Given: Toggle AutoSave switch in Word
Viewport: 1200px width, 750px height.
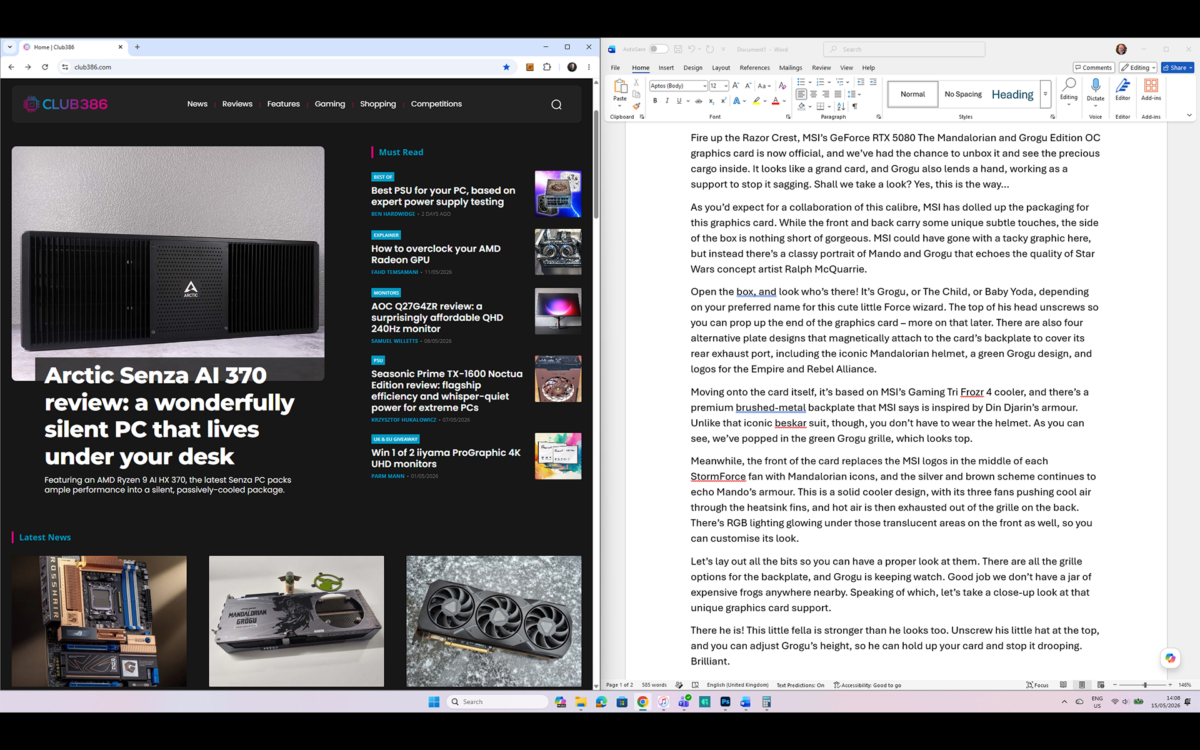Looking at the screenshot, I should pyautogui.click(x=658, y=49).
